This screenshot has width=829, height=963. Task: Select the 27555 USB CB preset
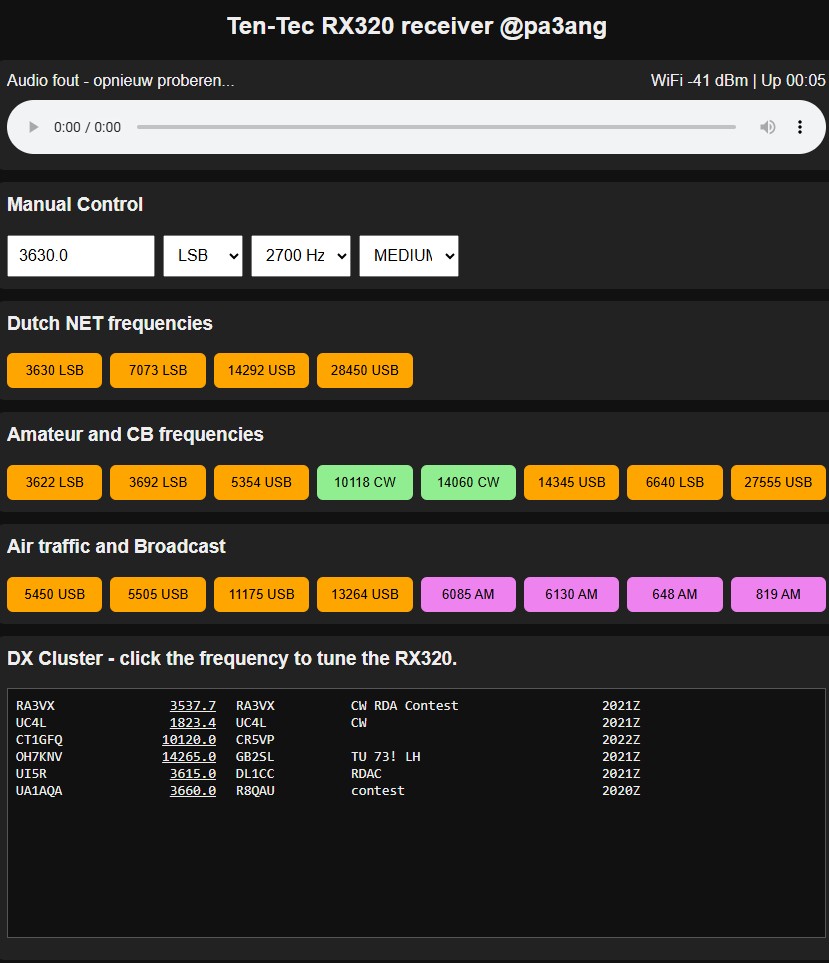pos(778,482)
